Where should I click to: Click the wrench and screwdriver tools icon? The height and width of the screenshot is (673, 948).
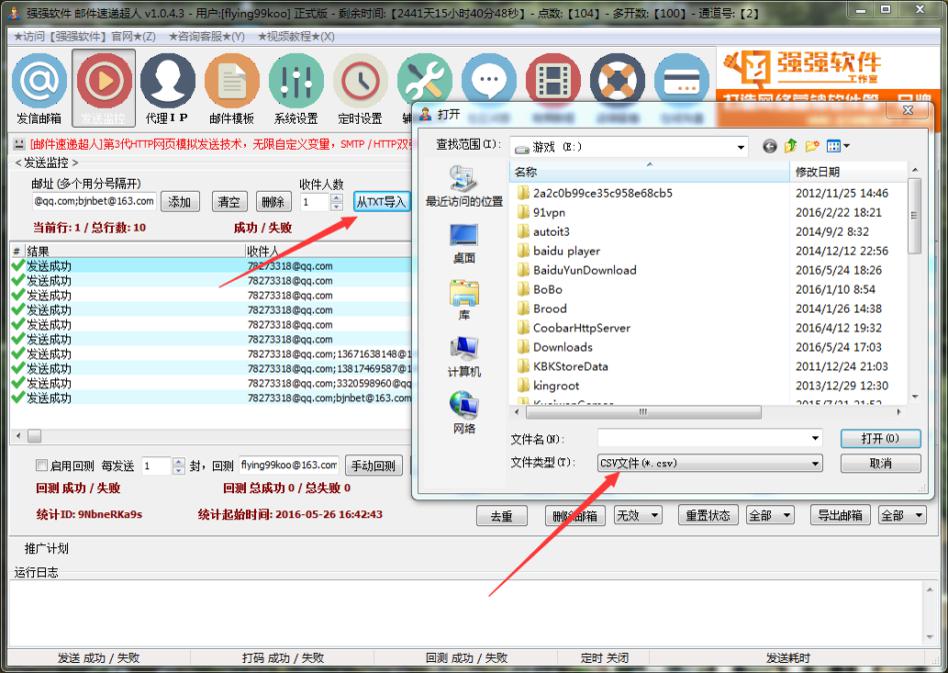424,80
